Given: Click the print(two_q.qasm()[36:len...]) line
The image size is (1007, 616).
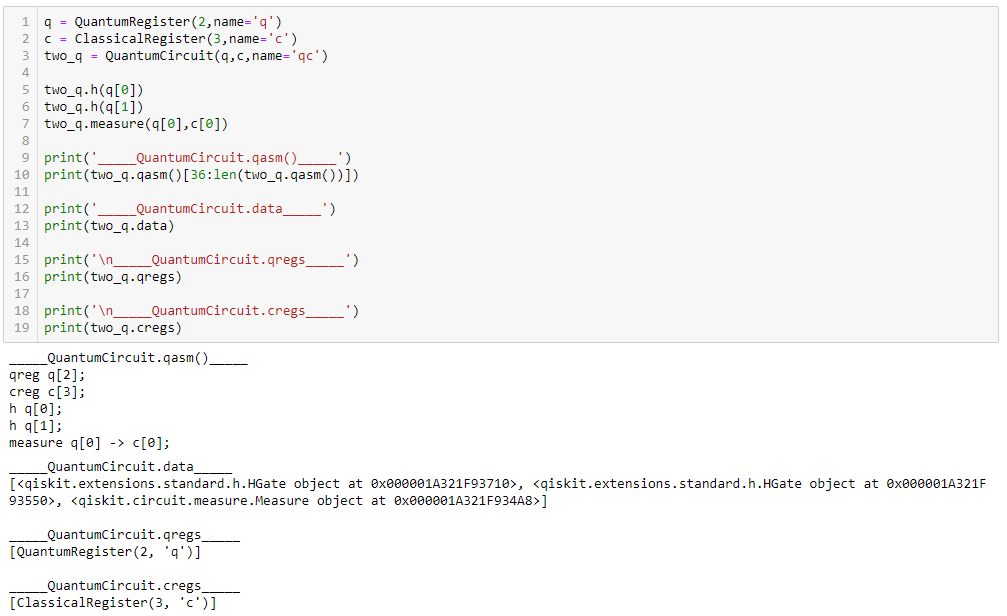Looking at the screenshot, I should tap(201, 175).
